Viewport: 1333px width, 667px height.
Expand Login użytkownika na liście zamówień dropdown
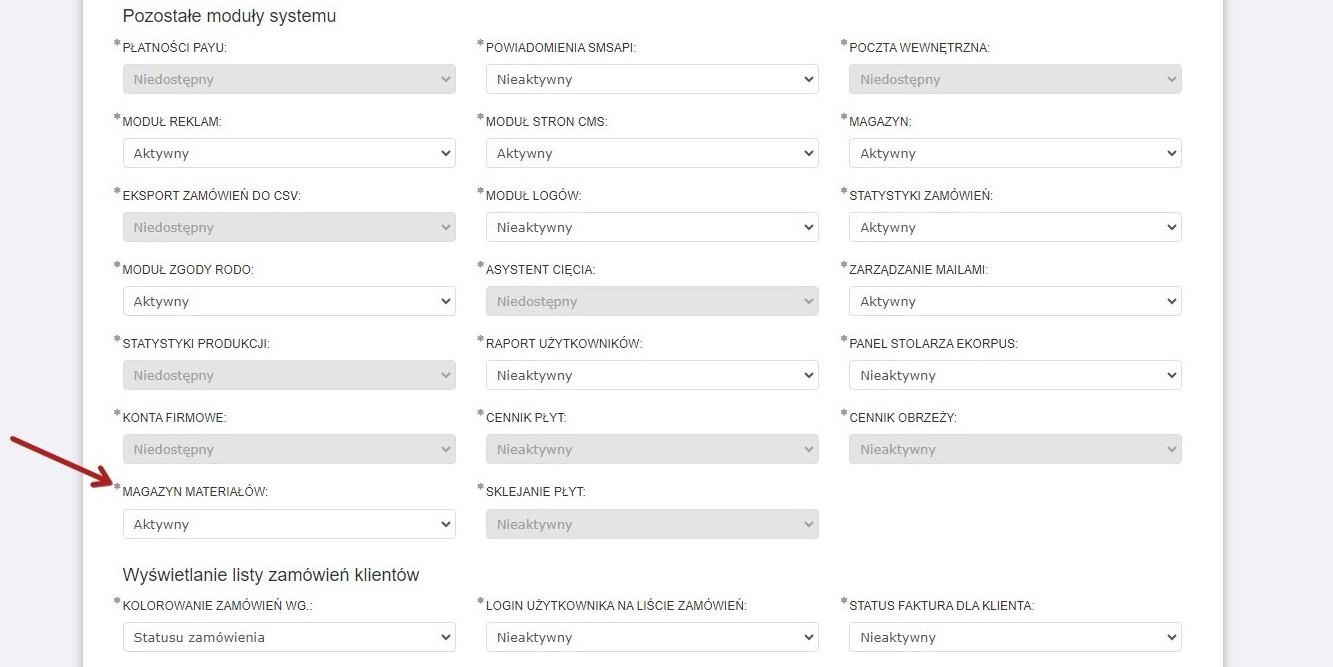coord(651,637)
